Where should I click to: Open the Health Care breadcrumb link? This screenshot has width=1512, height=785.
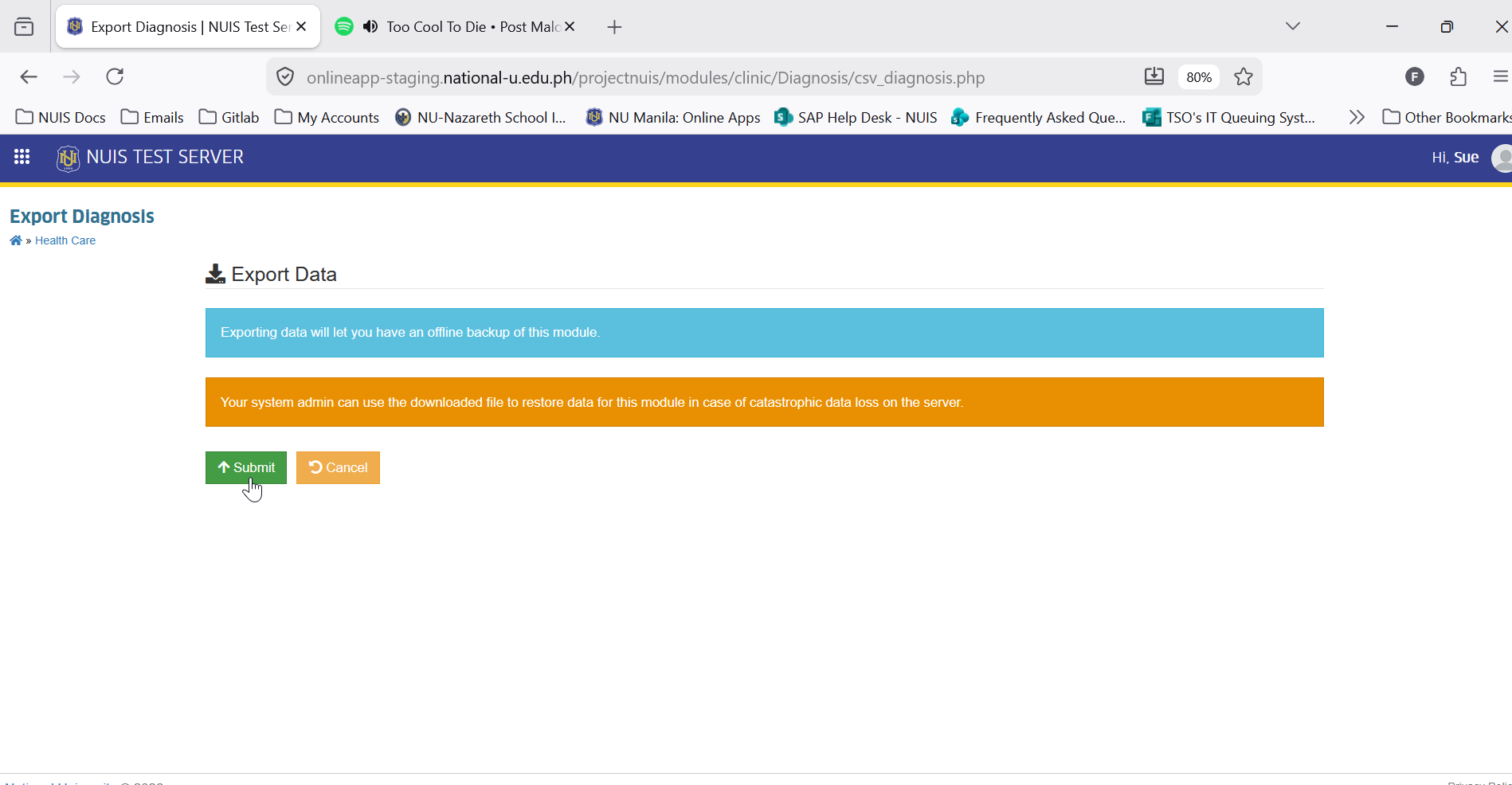click(65, 240)
